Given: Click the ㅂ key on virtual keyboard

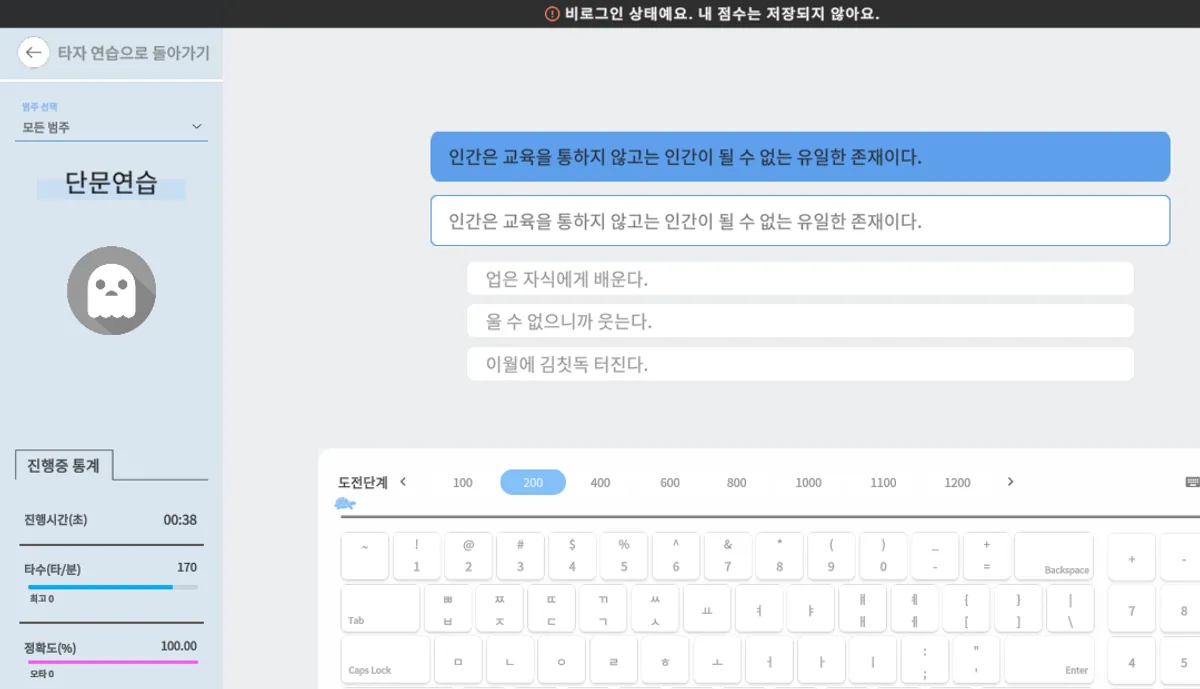Looking at the screenshot, I should [x=448, y=608].
